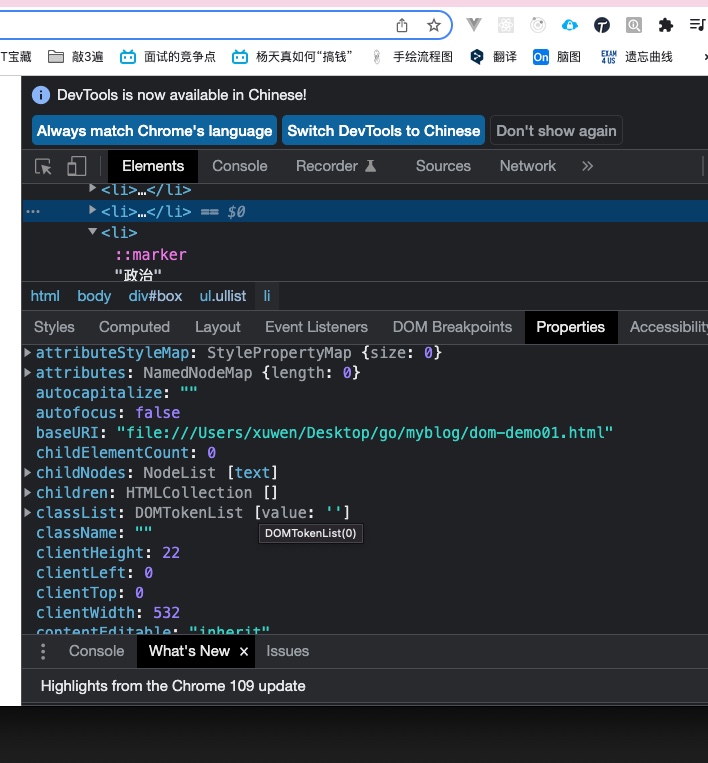Click Switch DevTools to Chinese button

coord(383,130)
